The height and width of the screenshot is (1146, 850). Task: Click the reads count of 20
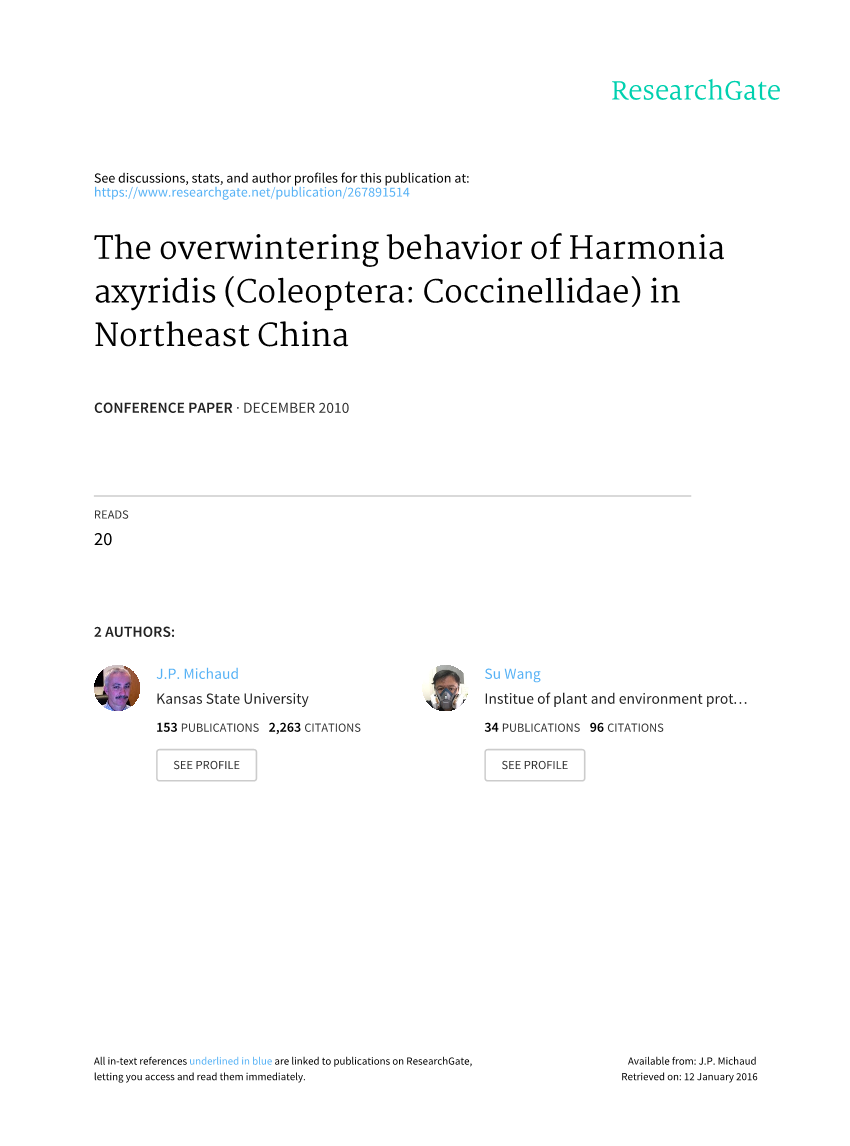(x=103, y=539)
